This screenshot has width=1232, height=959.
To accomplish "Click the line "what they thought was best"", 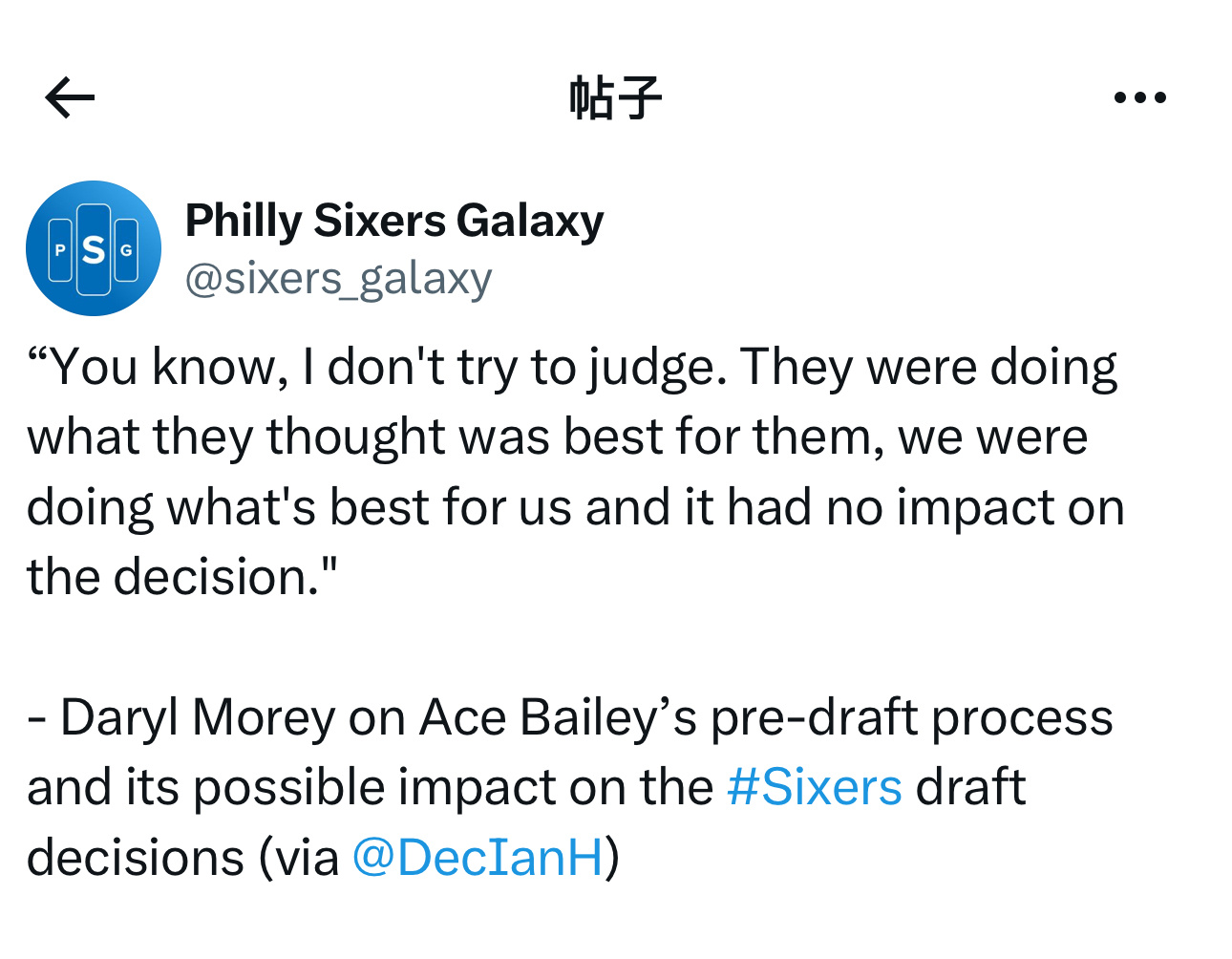I will [557, 437].
